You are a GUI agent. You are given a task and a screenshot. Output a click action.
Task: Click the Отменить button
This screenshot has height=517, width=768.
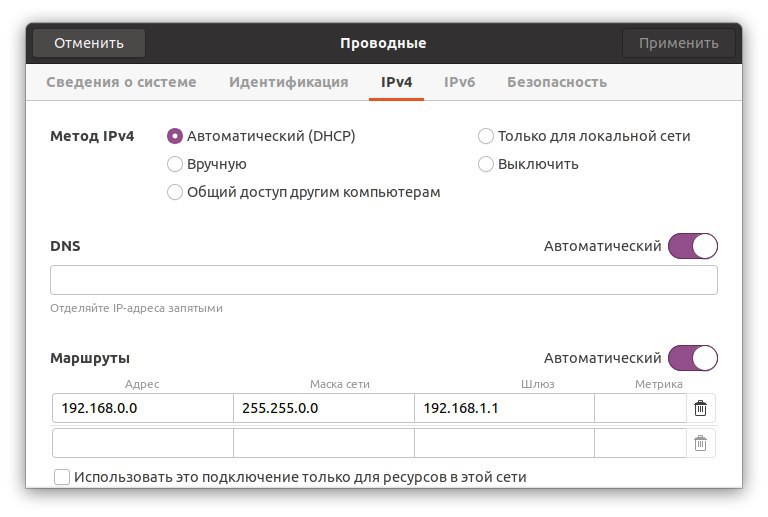click(89, 43)
